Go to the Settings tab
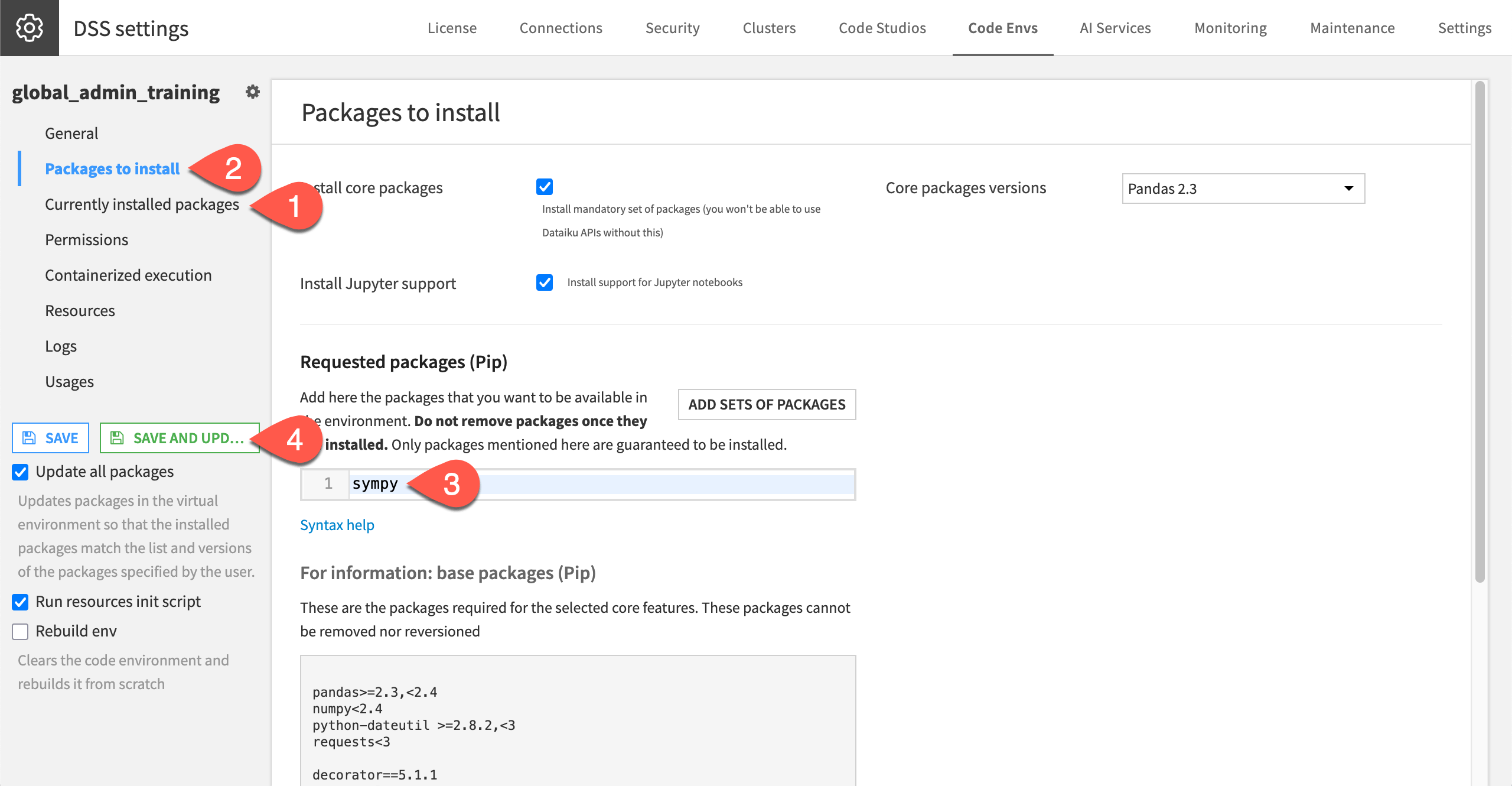 (1464, 28)
